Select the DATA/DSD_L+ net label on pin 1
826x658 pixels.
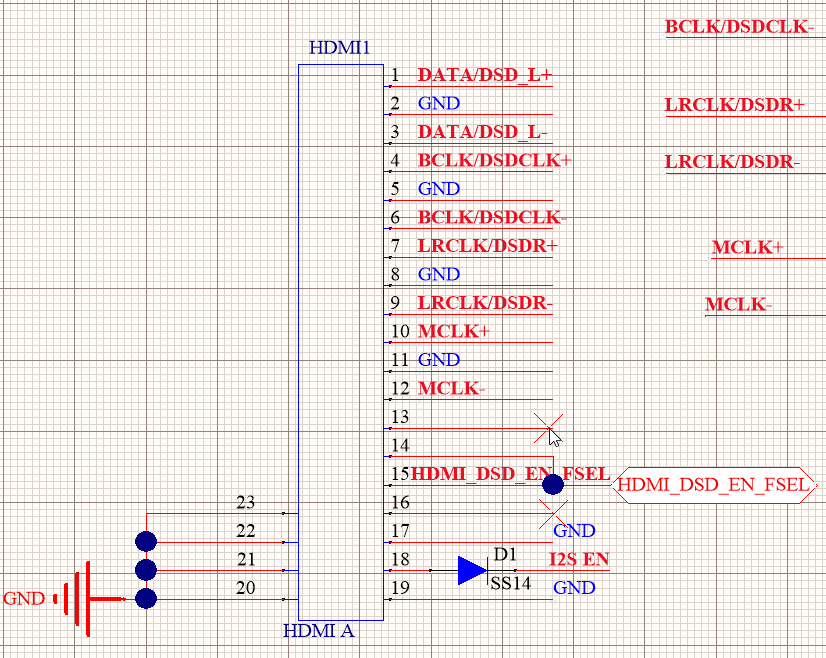(485, 75)
